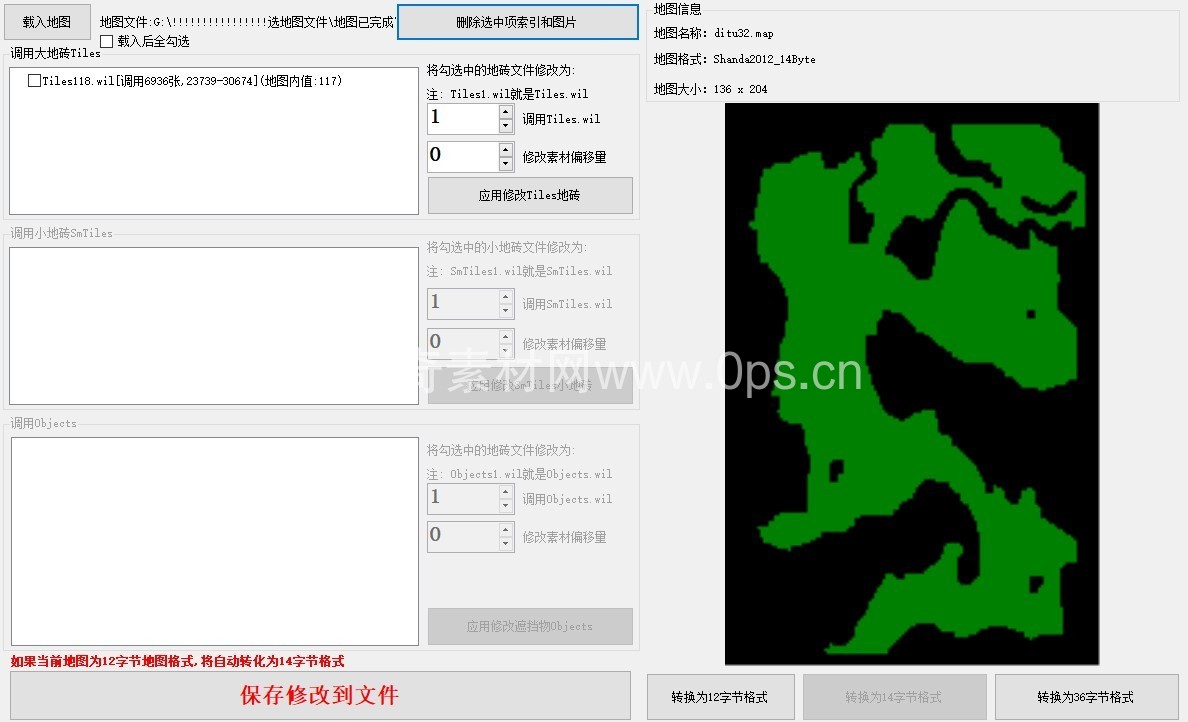Click the green map preview image
The image size is (1188, 722).
pos(911,383)
